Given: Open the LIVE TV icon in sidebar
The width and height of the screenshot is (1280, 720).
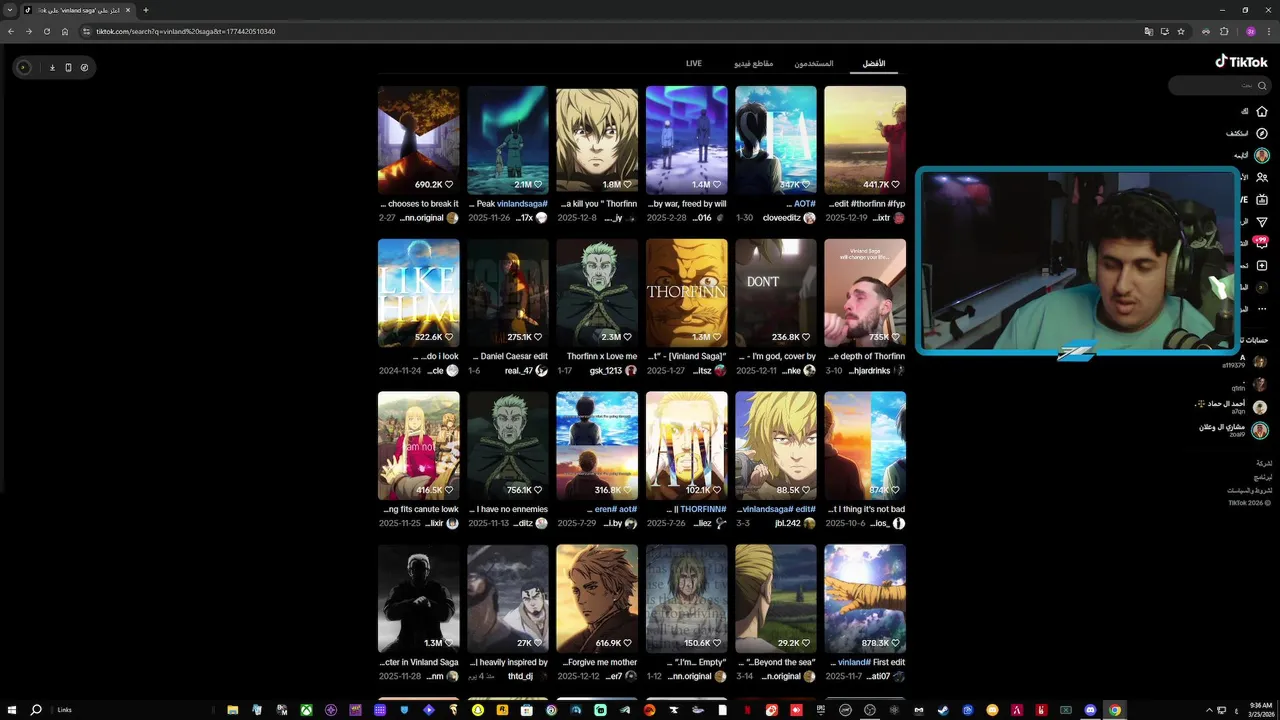Looking at the screenshot, I should pos(1262,199).
